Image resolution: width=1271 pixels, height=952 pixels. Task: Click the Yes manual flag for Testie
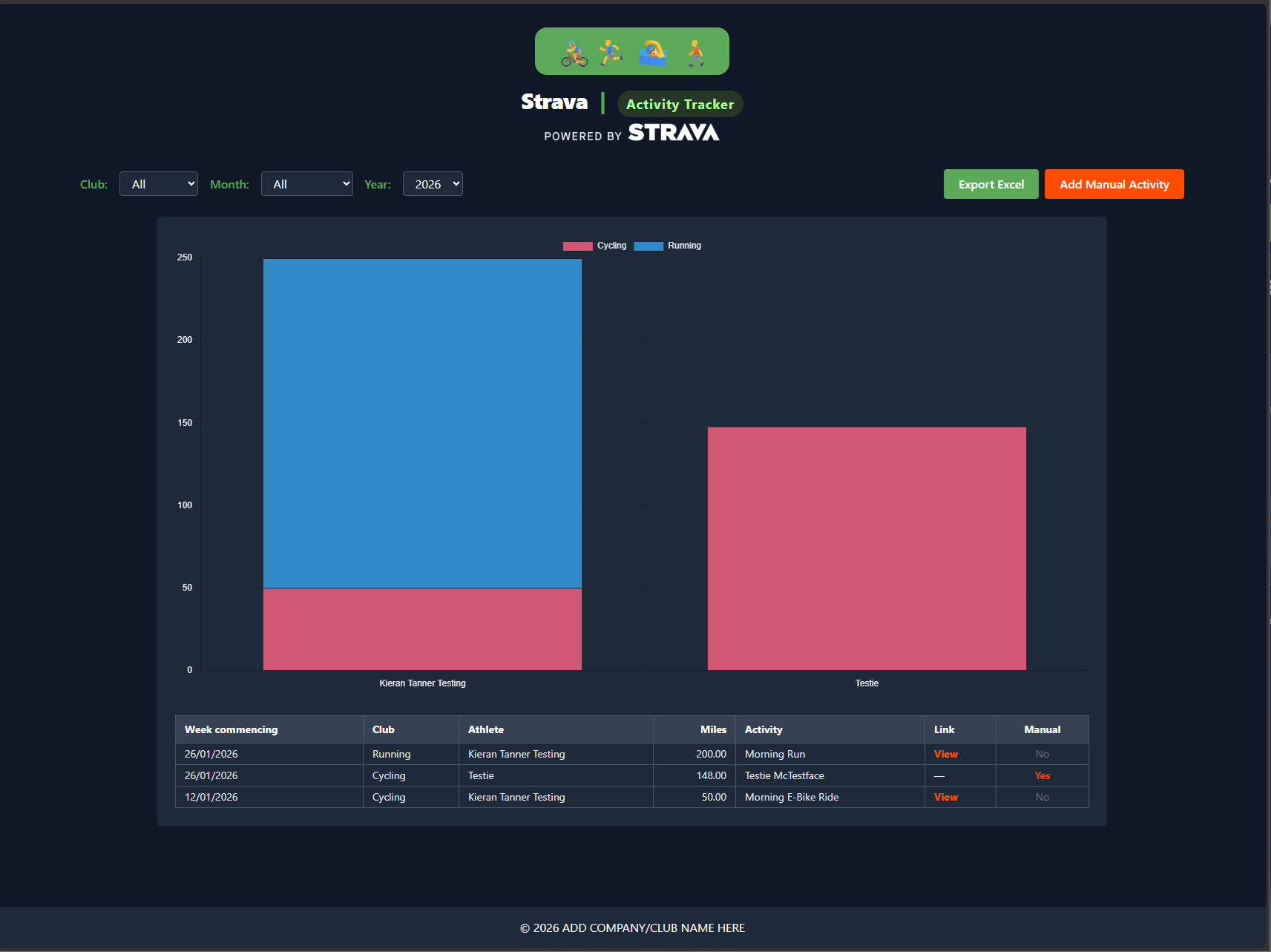(x=1042, y=775)
